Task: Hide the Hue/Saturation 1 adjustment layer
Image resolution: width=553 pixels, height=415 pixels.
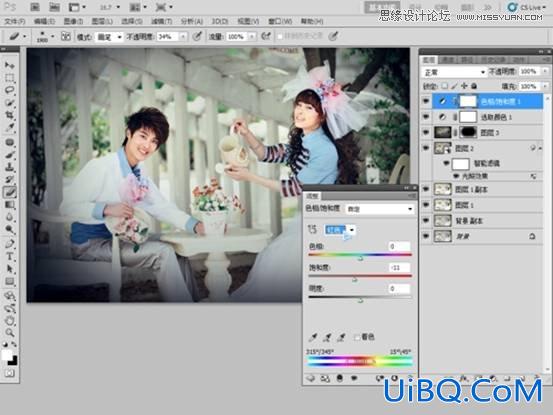Action: (426, 102)
